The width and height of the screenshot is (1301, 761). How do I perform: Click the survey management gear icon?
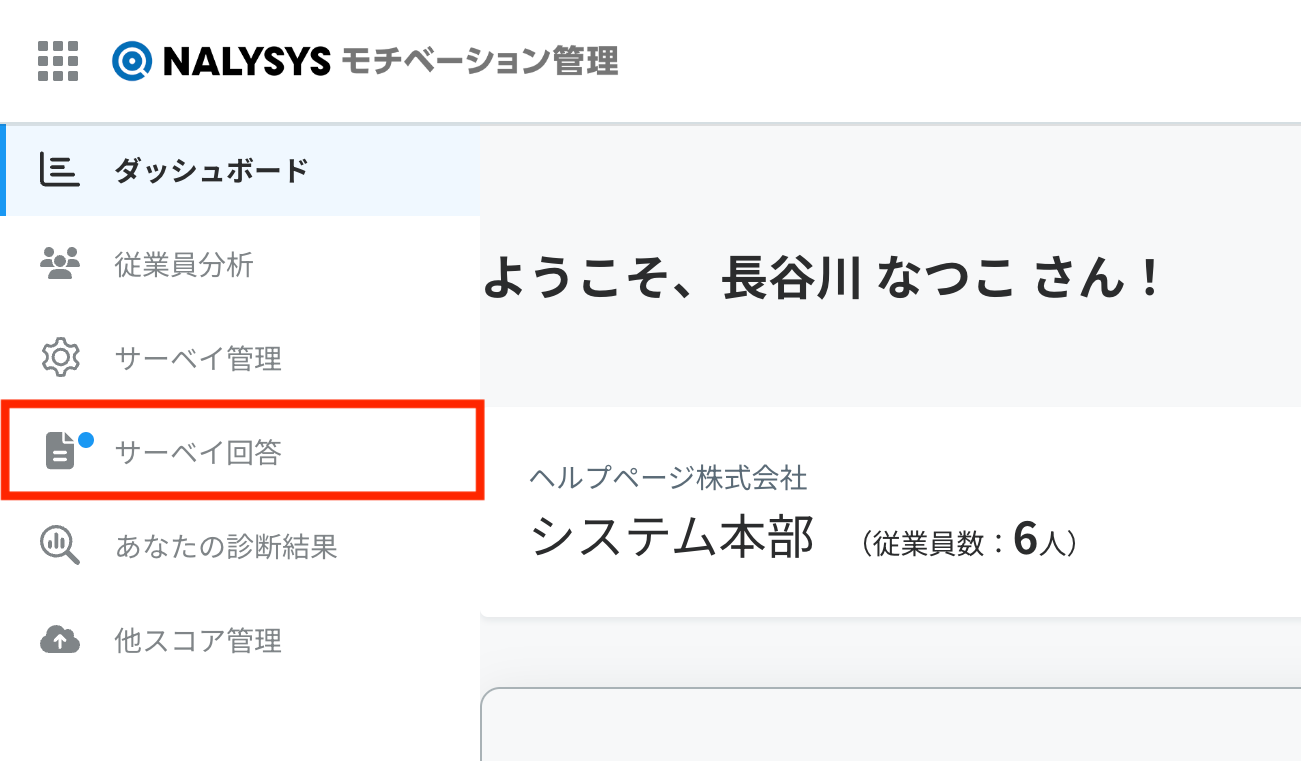[x=59, y=358]
